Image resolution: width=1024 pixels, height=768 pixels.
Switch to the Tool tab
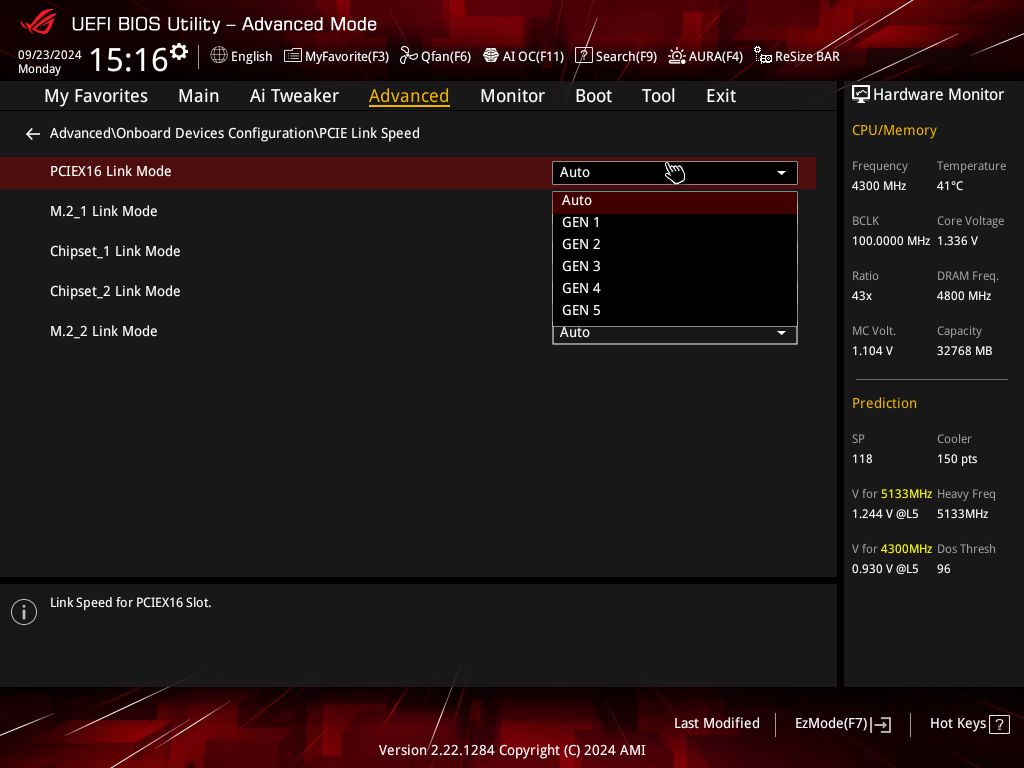658,96
